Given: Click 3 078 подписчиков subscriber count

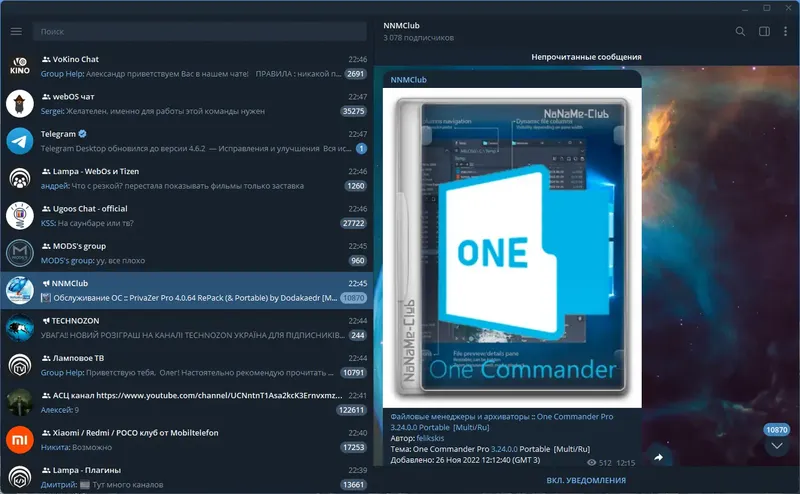Looking at the screenshot, I should (418, 38).
